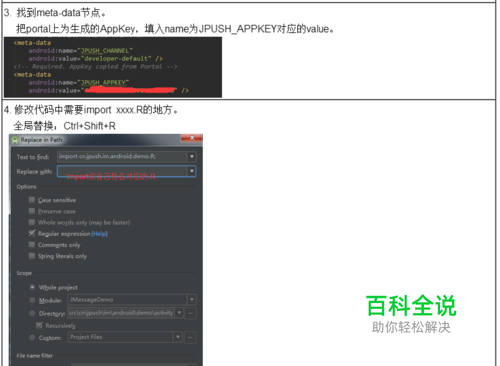Screen dimensions: 500x366
Task: Open the Replace with history dropdown
Action: click(192, 171)
